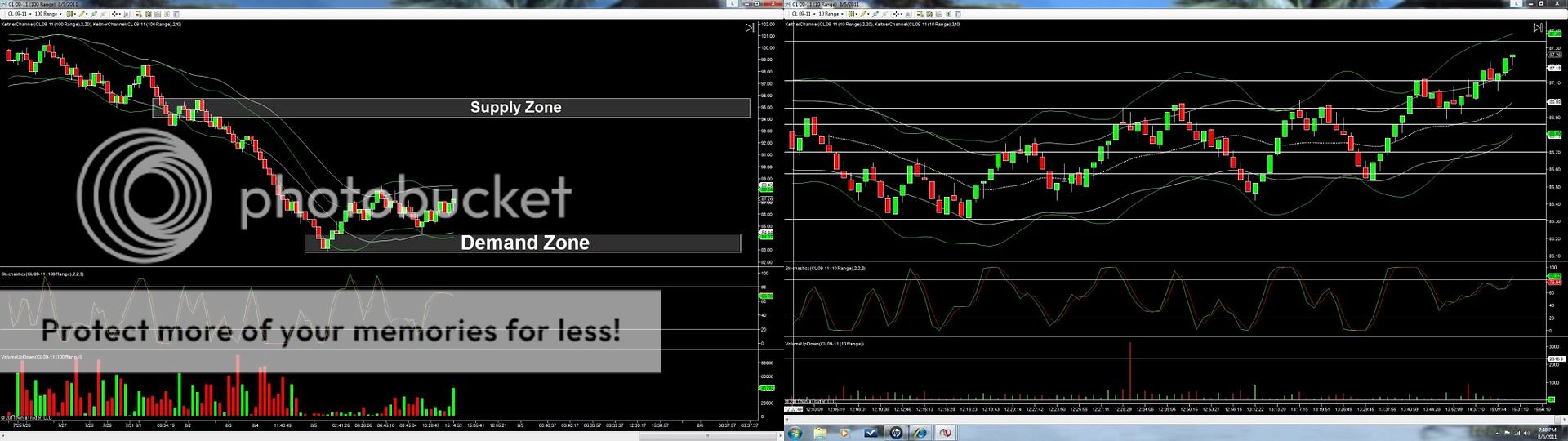Select crosshair cursor tool in right chart
This screenshot has height=441, width=1568.
point(898,14)
